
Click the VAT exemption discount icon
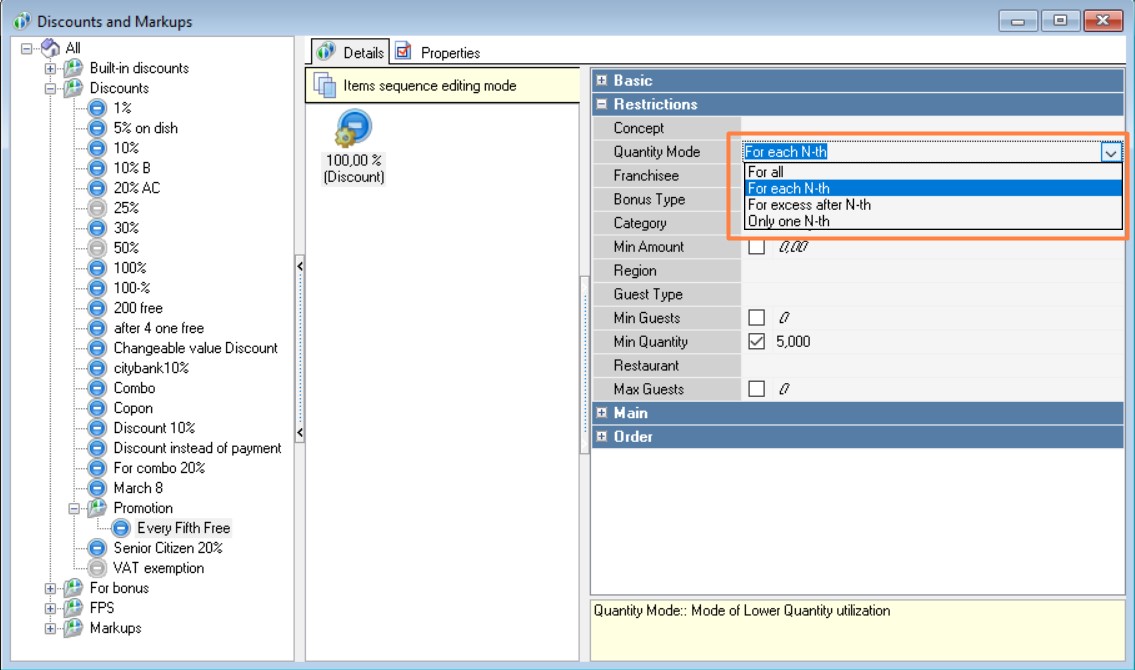96,568
